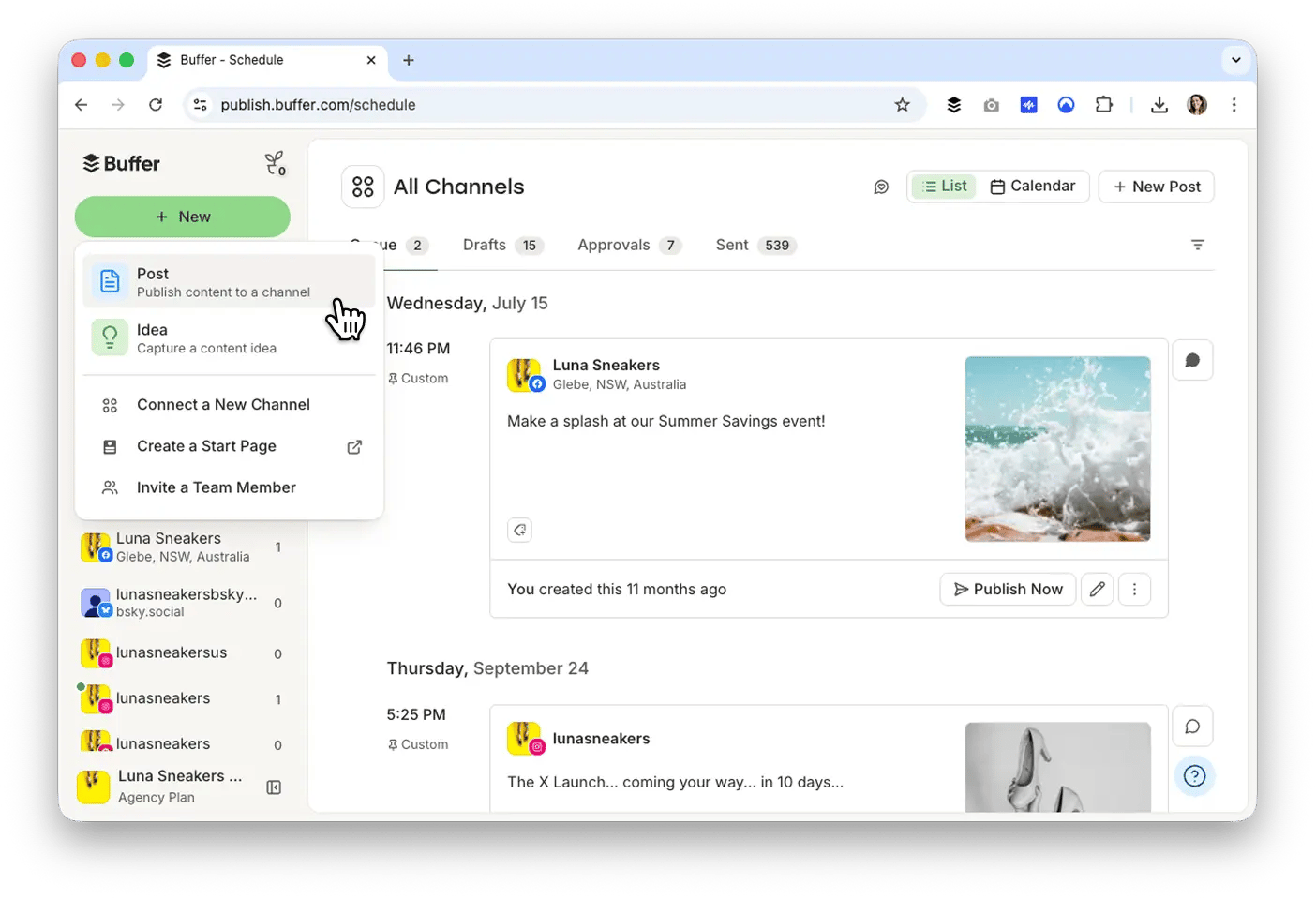
Task: Click the New Post button
Action: (1157, 187)
